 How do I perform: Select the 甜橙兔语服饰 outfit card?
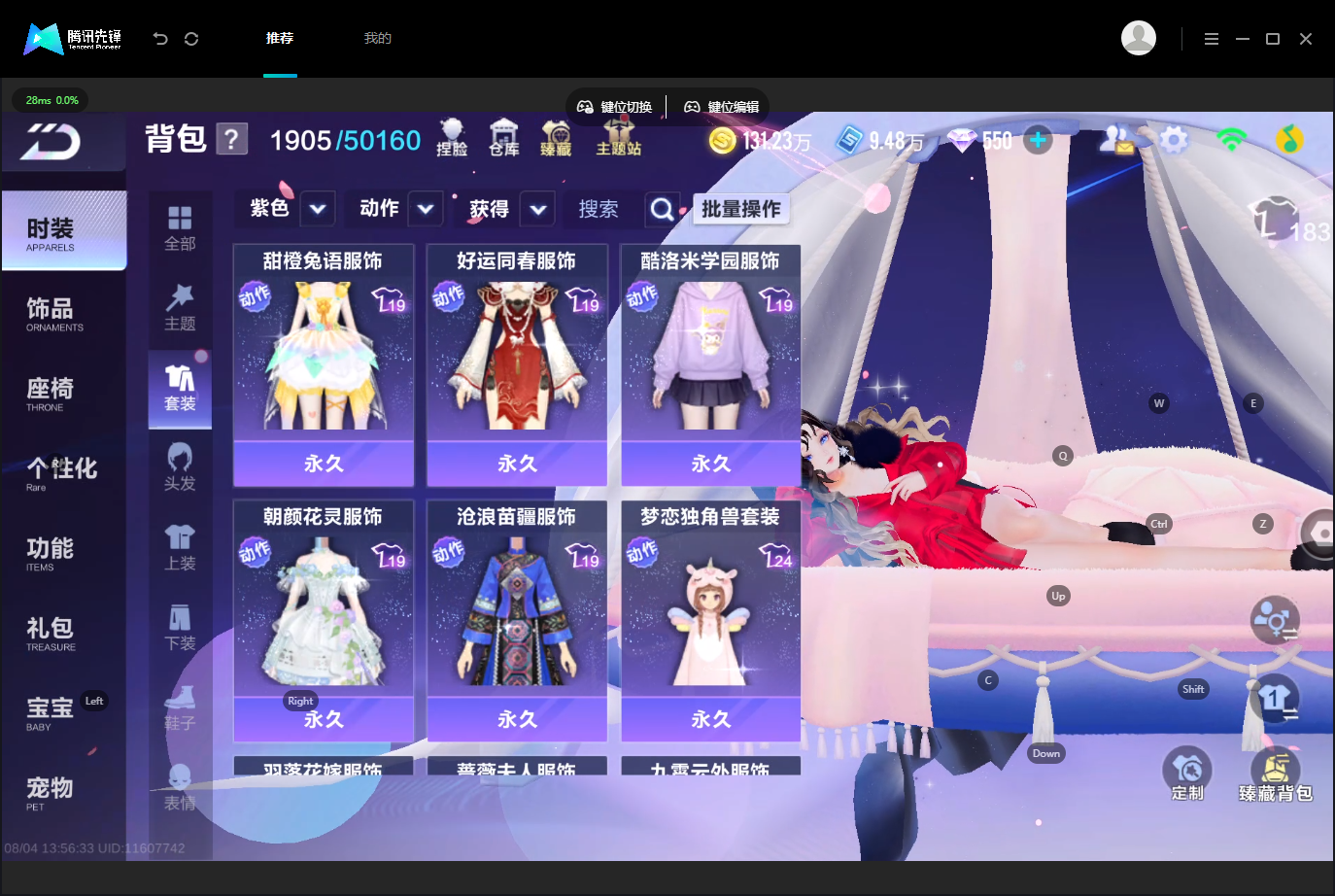[x=324, y=365]
